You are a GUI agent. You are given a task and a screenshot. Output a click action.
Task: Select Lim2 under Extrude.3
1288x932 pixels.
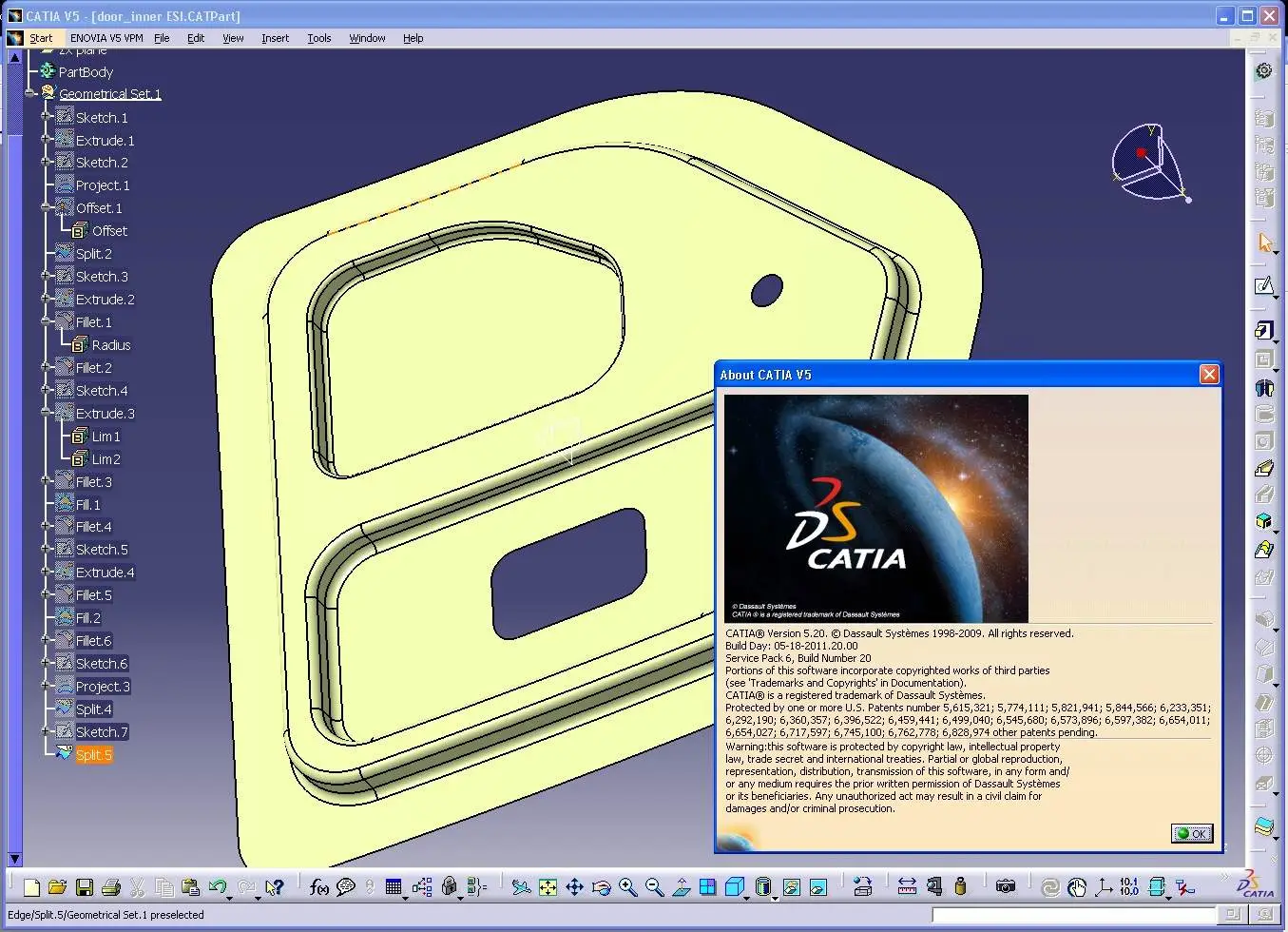(106, 458)
